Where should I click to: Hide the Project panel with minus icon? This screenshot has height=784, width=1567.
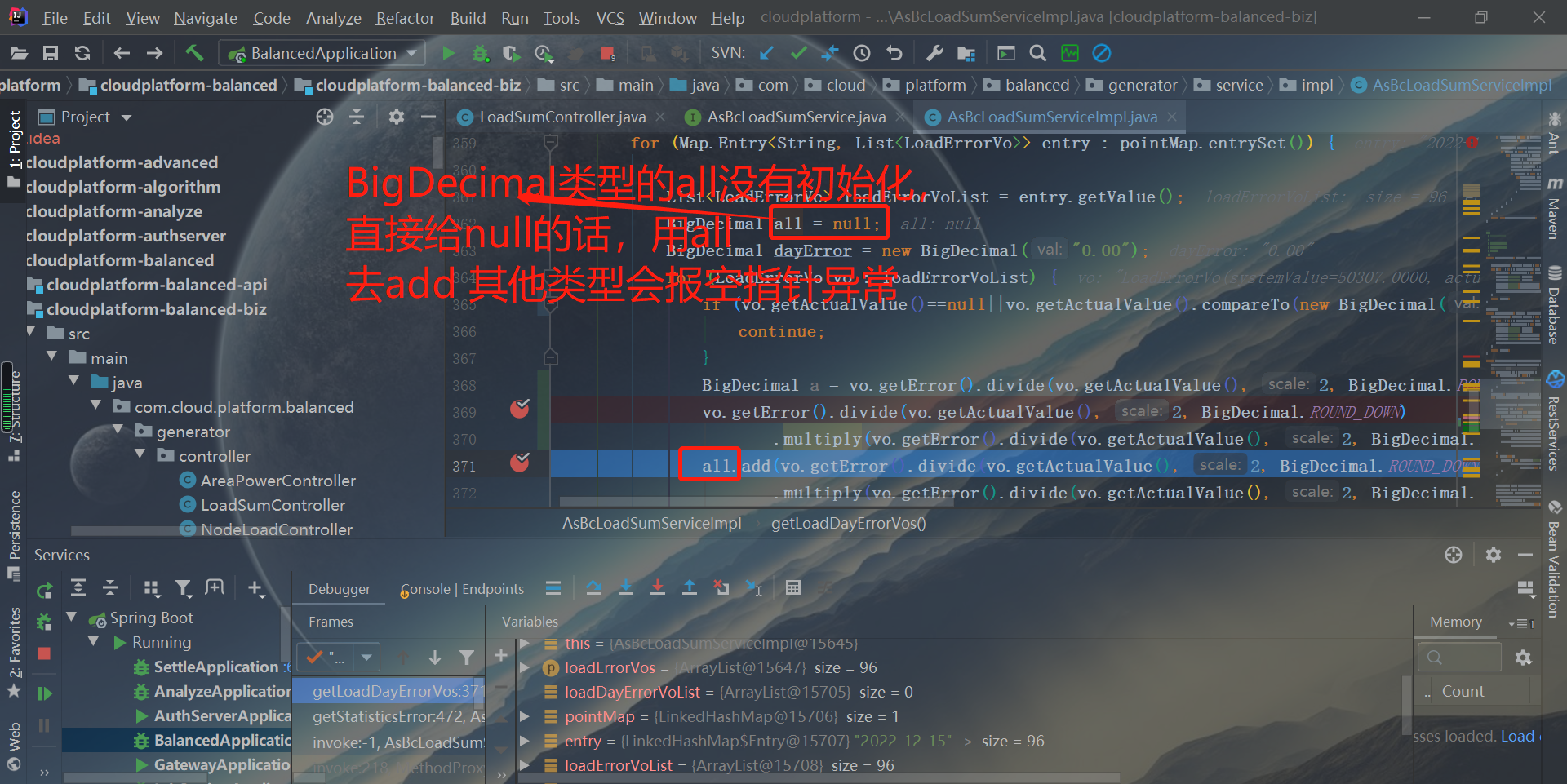tap(428, 117)
